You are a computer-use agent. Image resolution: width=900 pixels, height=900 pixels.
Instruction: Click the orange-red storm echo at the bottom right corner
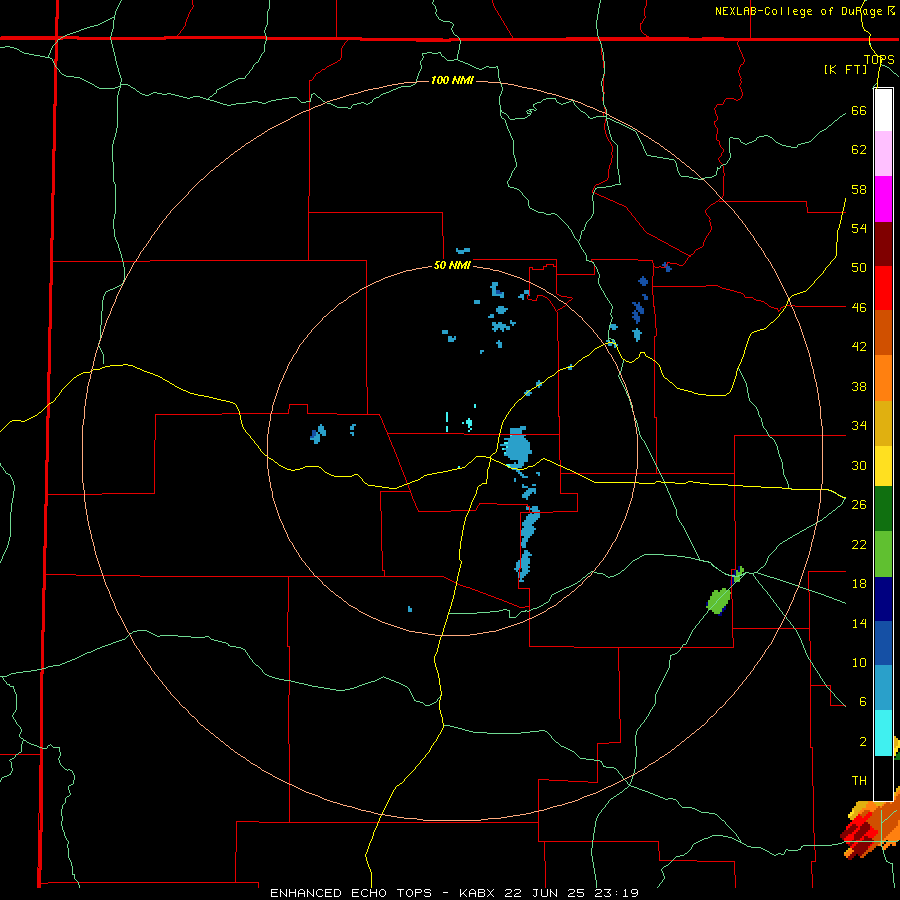pyautogui.click(x=869, y=825)
